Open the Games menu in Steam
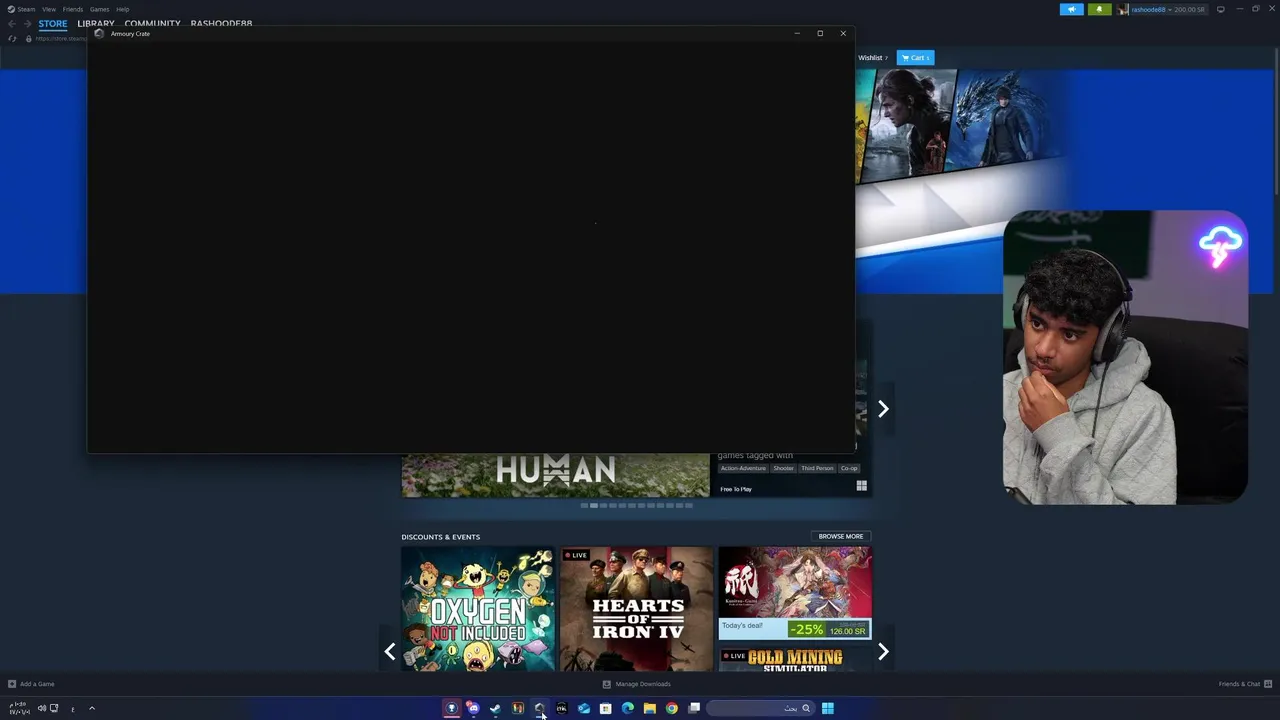Image resolution: width=1280 pixels, height=720 pixels. (99, 9)
